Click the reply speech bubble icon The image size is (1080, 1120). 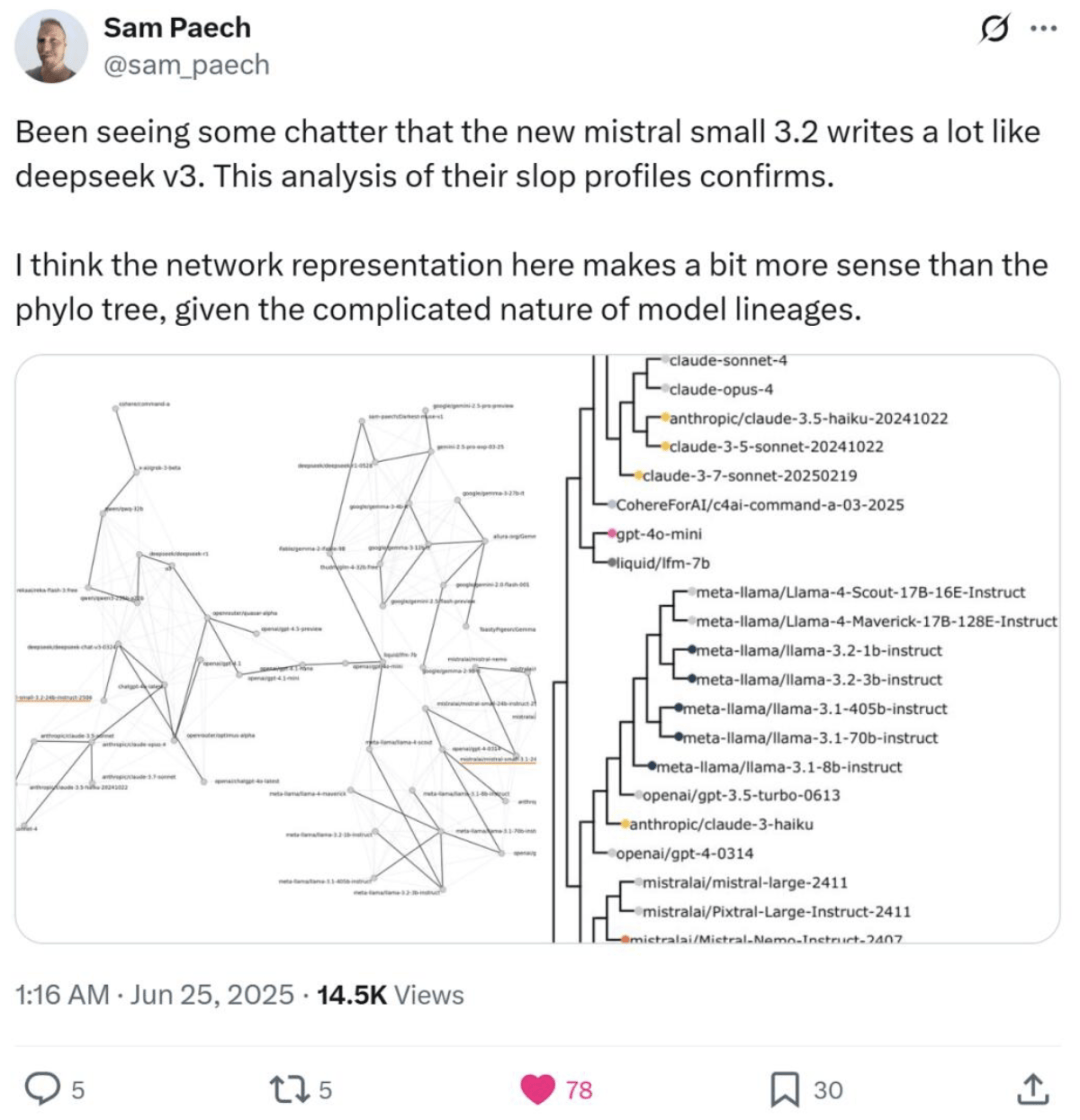click(x=42, y=1089)
